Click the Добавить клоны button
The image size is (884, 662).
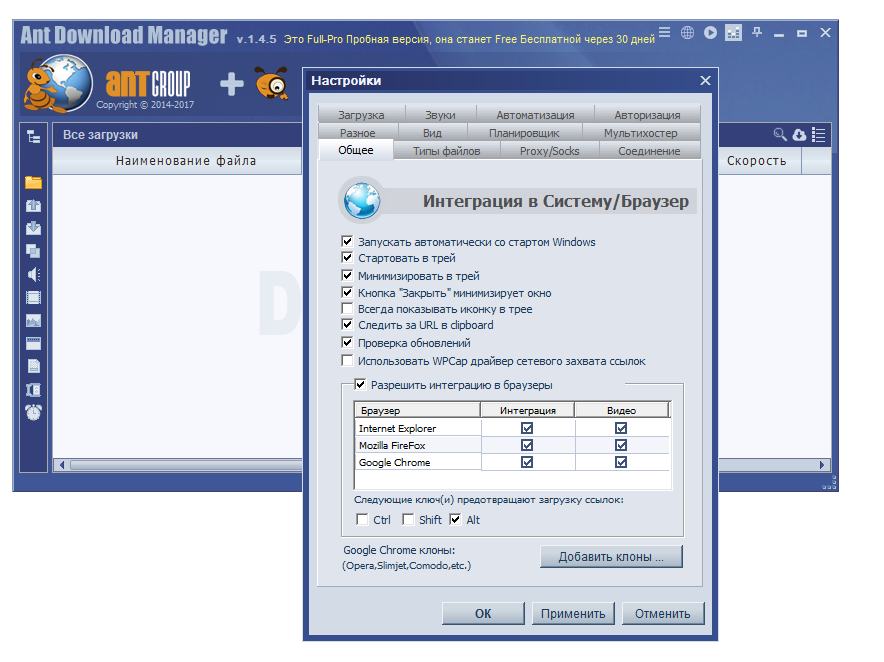pyautogui.click(x=611, y=556)
